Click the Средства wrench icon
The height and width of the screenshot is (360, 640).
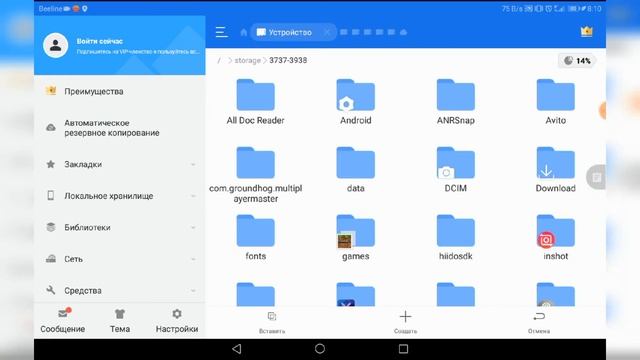[x=51, y=290]
